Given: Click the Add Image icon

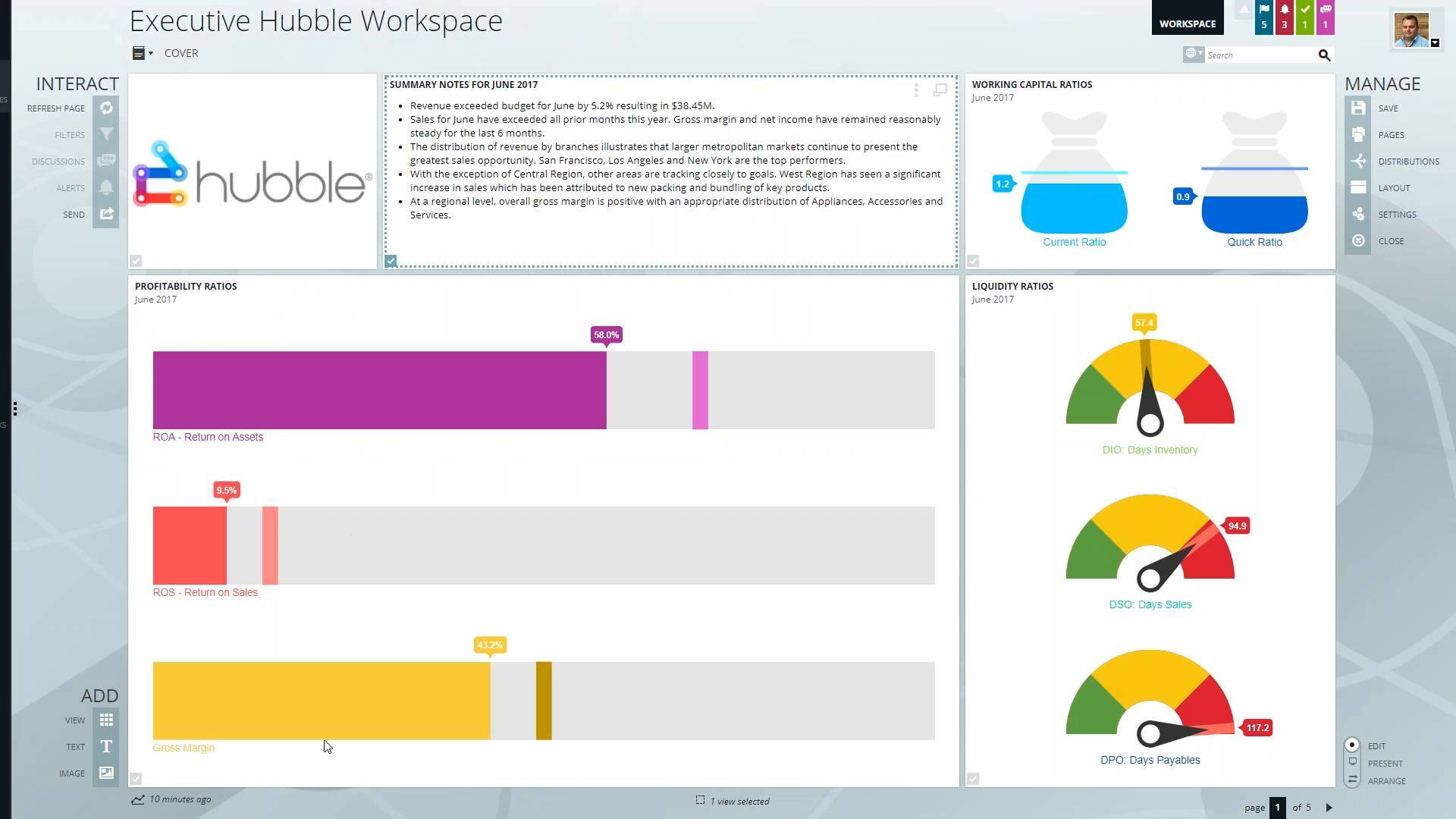Looking at the screenshot, I should point(106,773).
